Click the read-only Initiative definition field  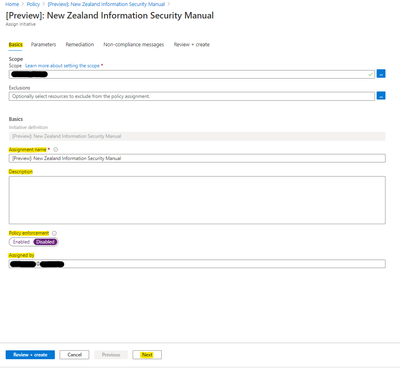[x=197, y=136]
